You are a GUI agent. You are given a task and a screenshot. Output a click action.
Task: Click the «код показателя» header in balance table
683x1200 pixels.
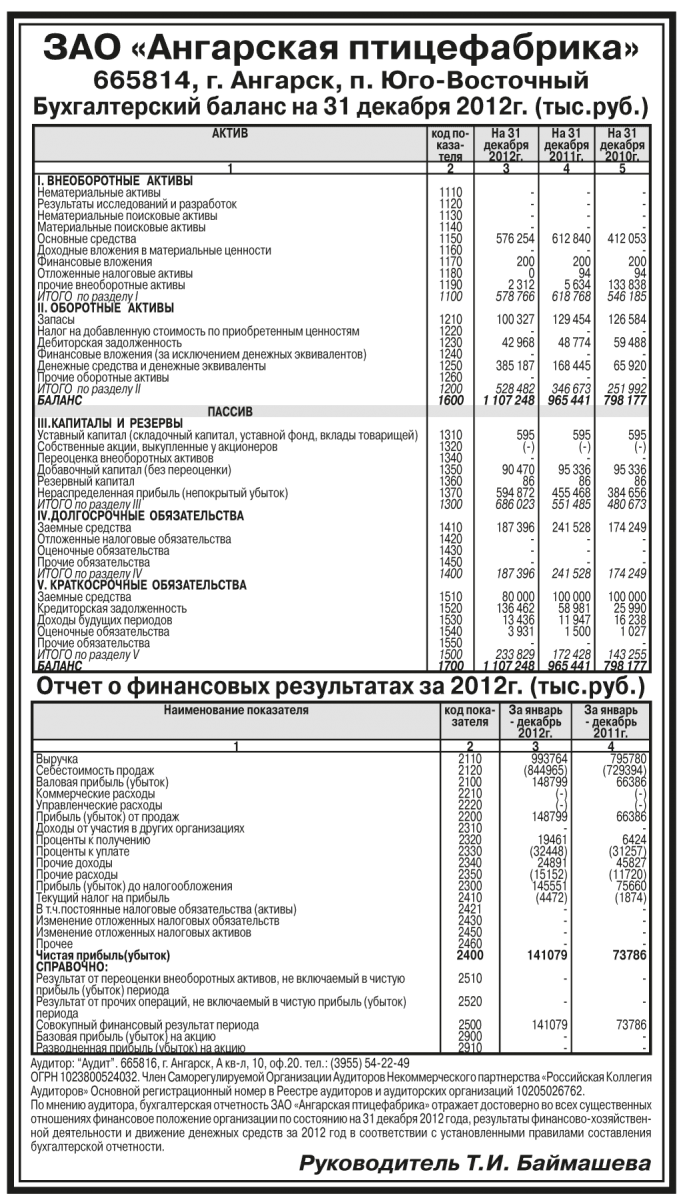pyautogui.click(x=450, y=144)
